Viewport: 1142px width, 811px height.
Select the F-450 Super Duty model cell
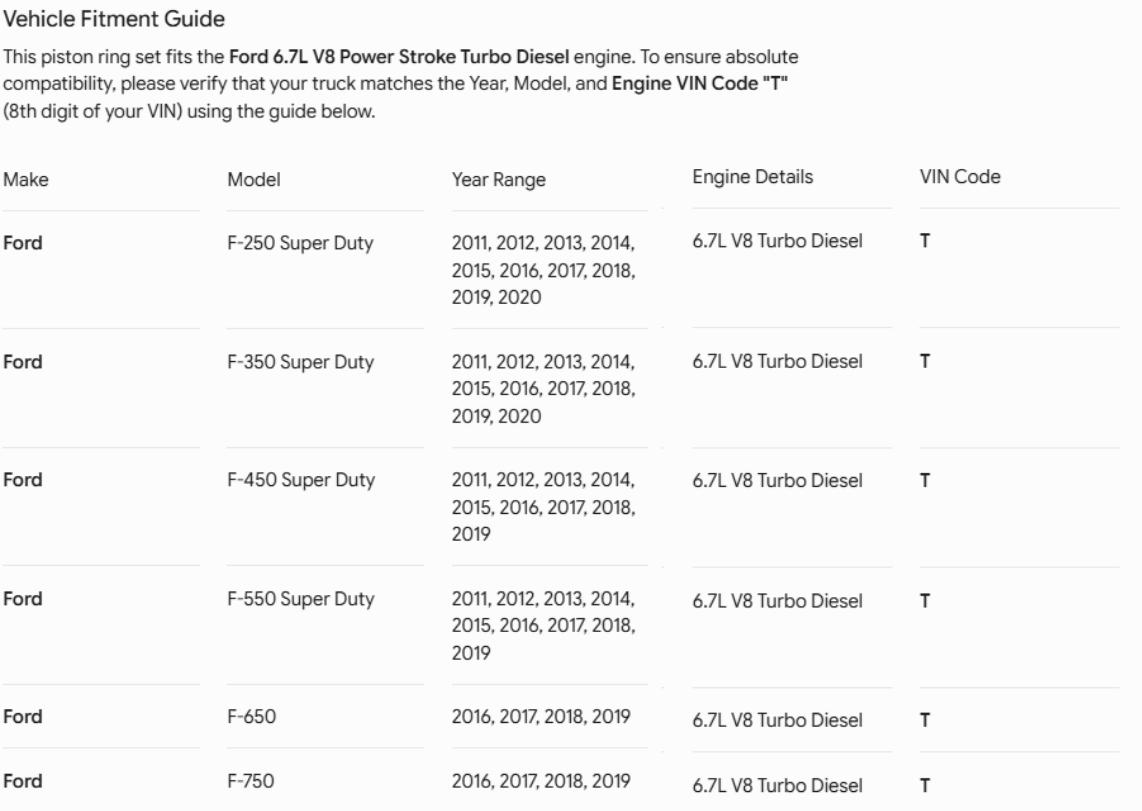point(301,480)
